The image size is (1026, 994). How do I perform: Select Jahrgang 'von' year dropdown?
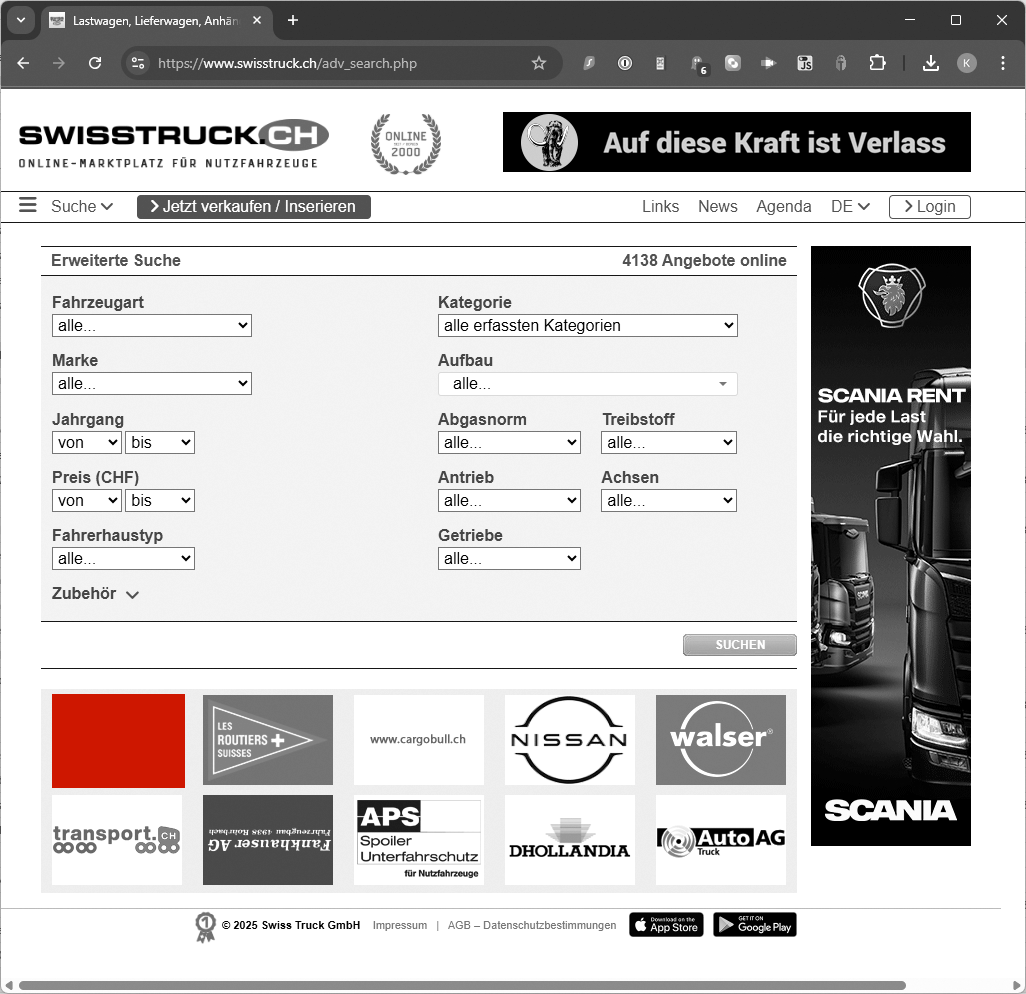coord(86,442)
